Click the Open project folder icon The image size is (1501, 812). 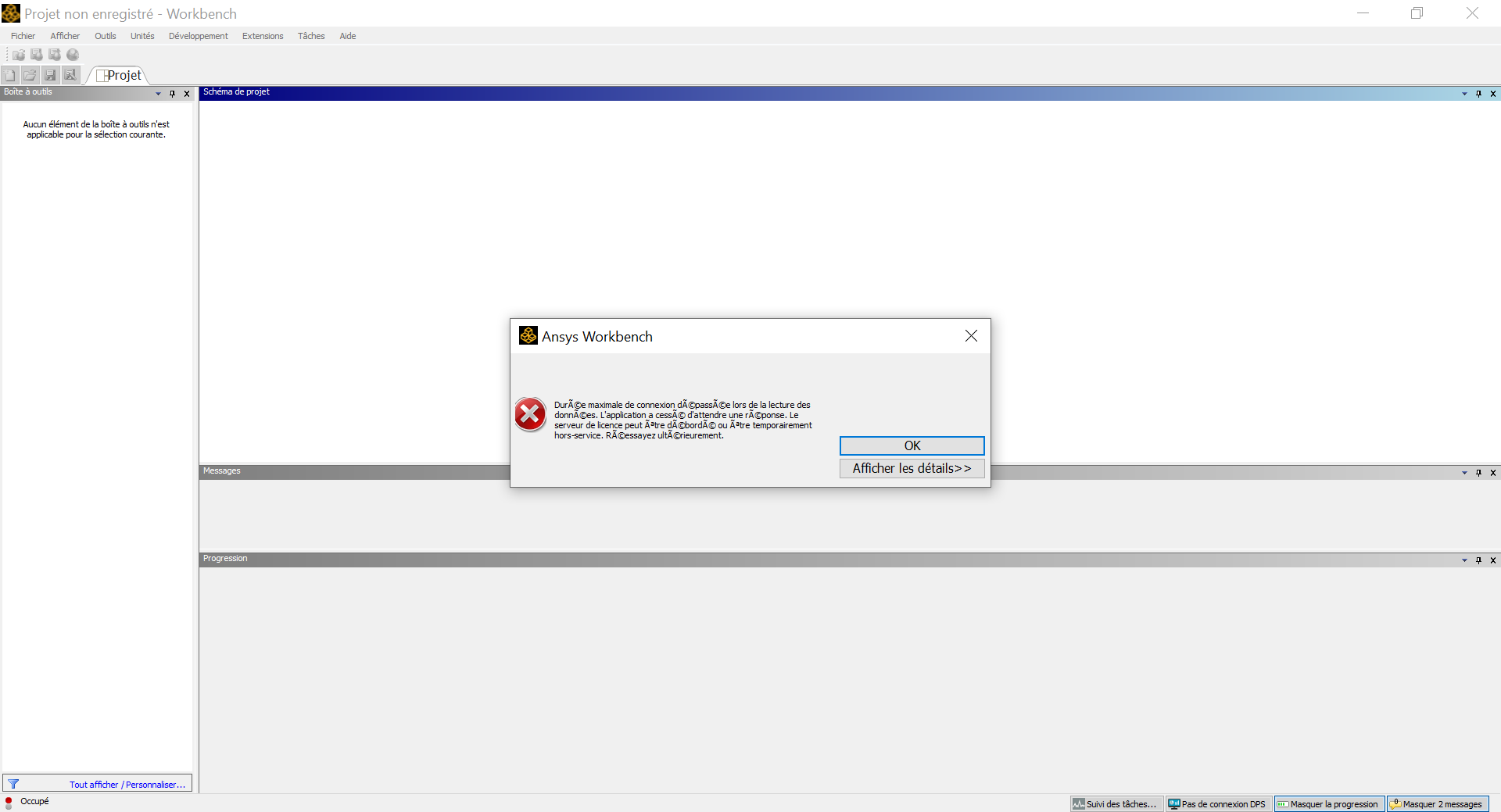tap(30, 75)
